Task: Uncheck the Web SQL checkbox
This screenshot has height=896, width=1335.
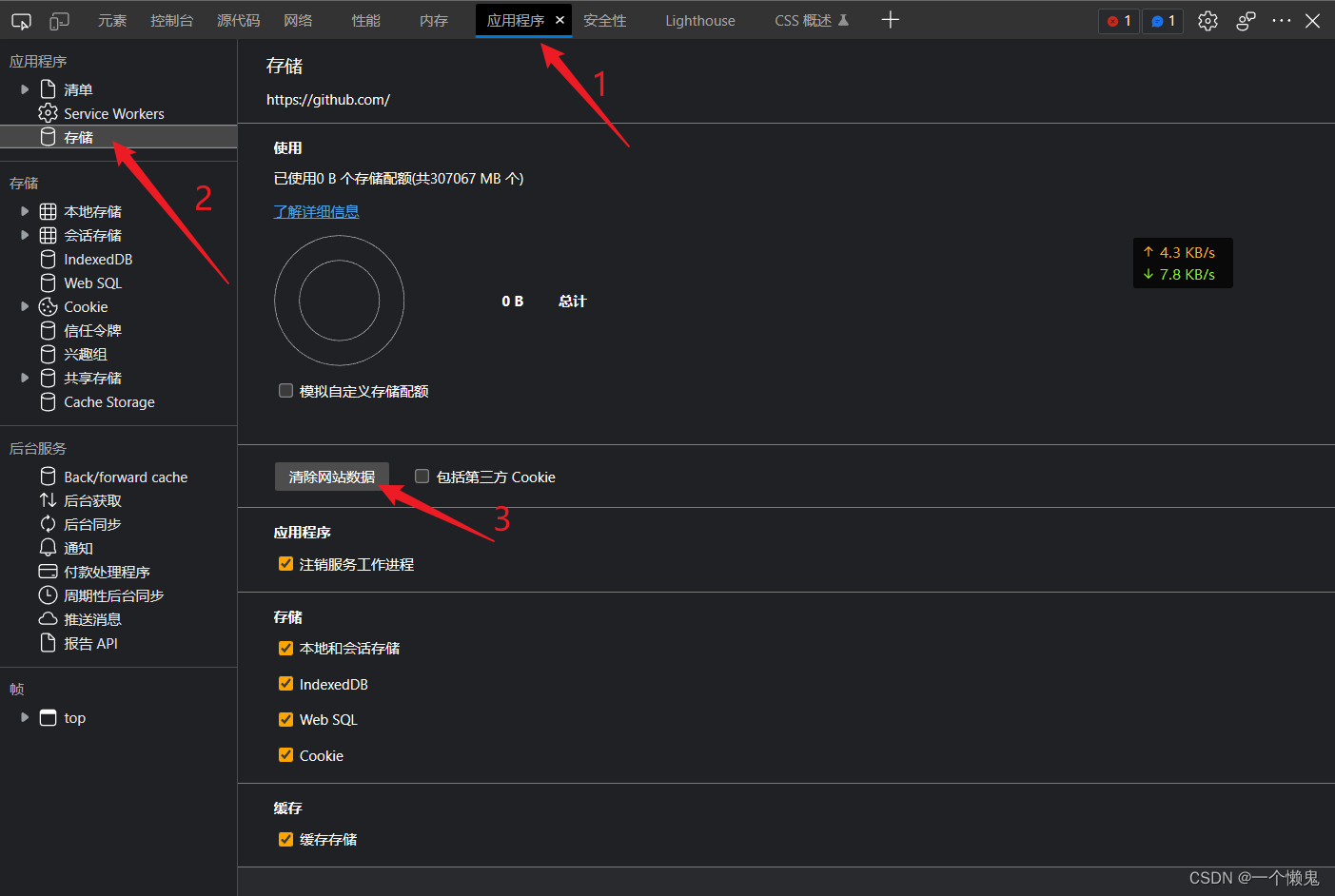Action: click(285, 719)
